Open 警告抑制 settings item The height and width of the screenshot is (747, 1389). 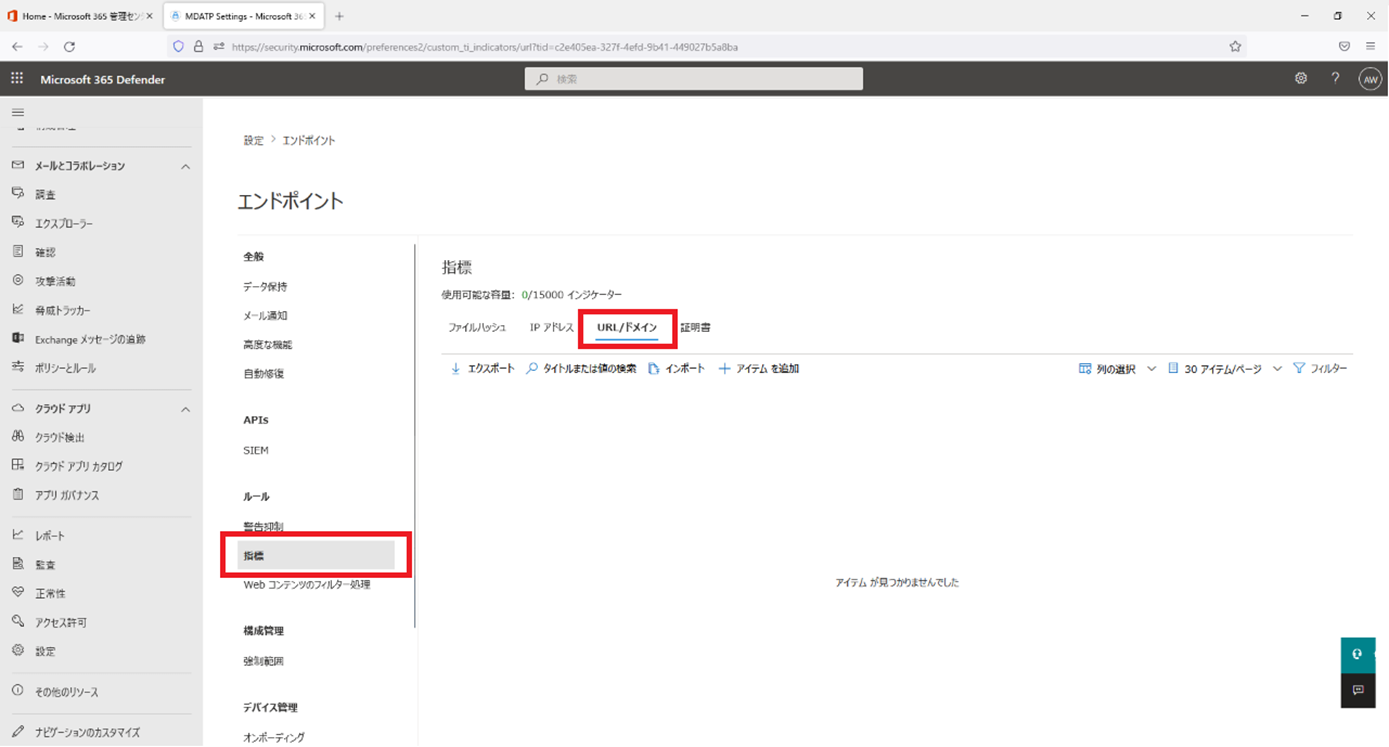click(263, 527)
